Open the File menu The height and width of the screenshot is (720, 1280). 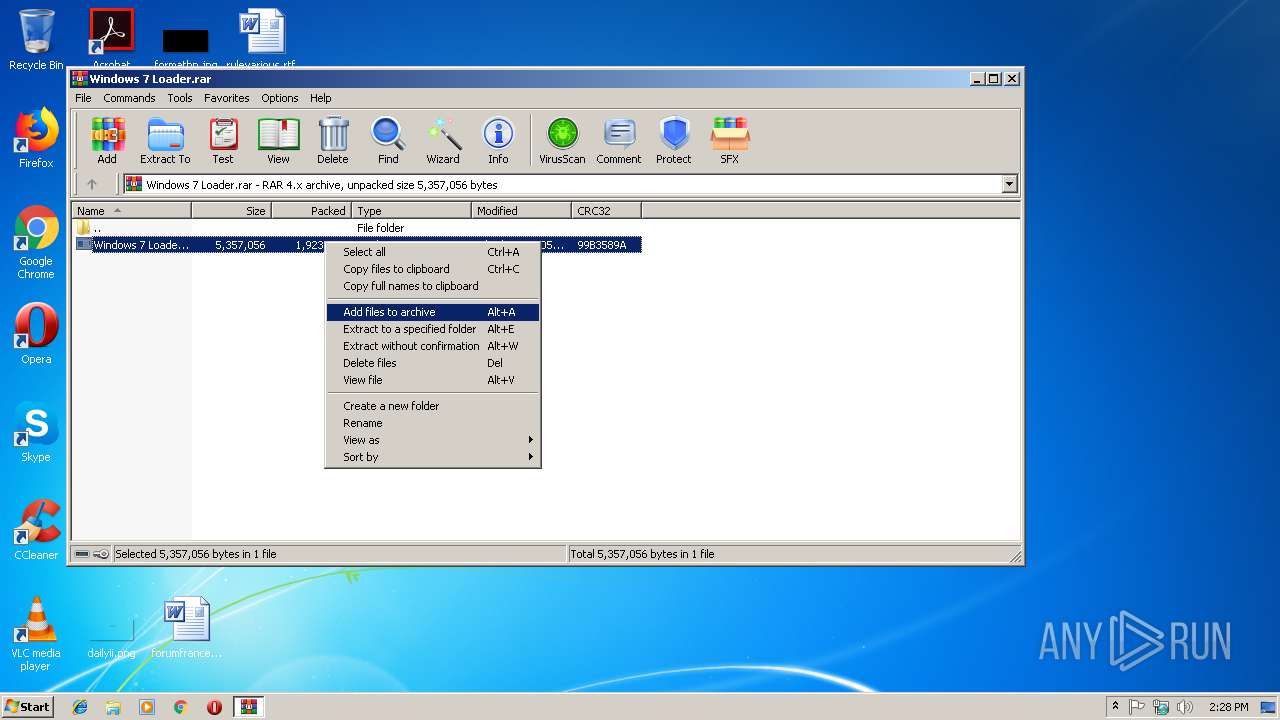pos(83,98)
